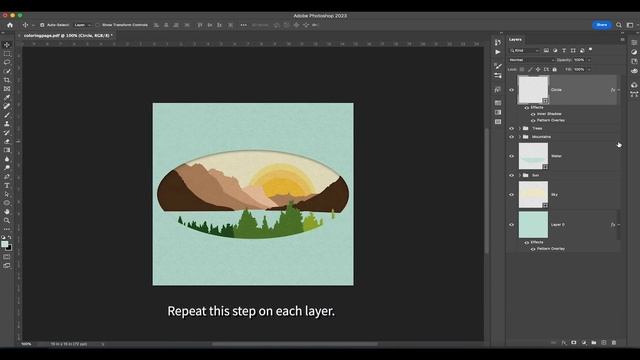Hide the Sky layer
640x360 pixels.
(511, 195)
